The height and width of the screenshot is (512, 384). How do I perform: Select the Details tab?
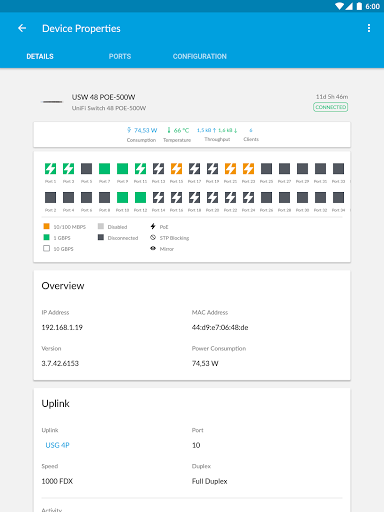point(40,56)
